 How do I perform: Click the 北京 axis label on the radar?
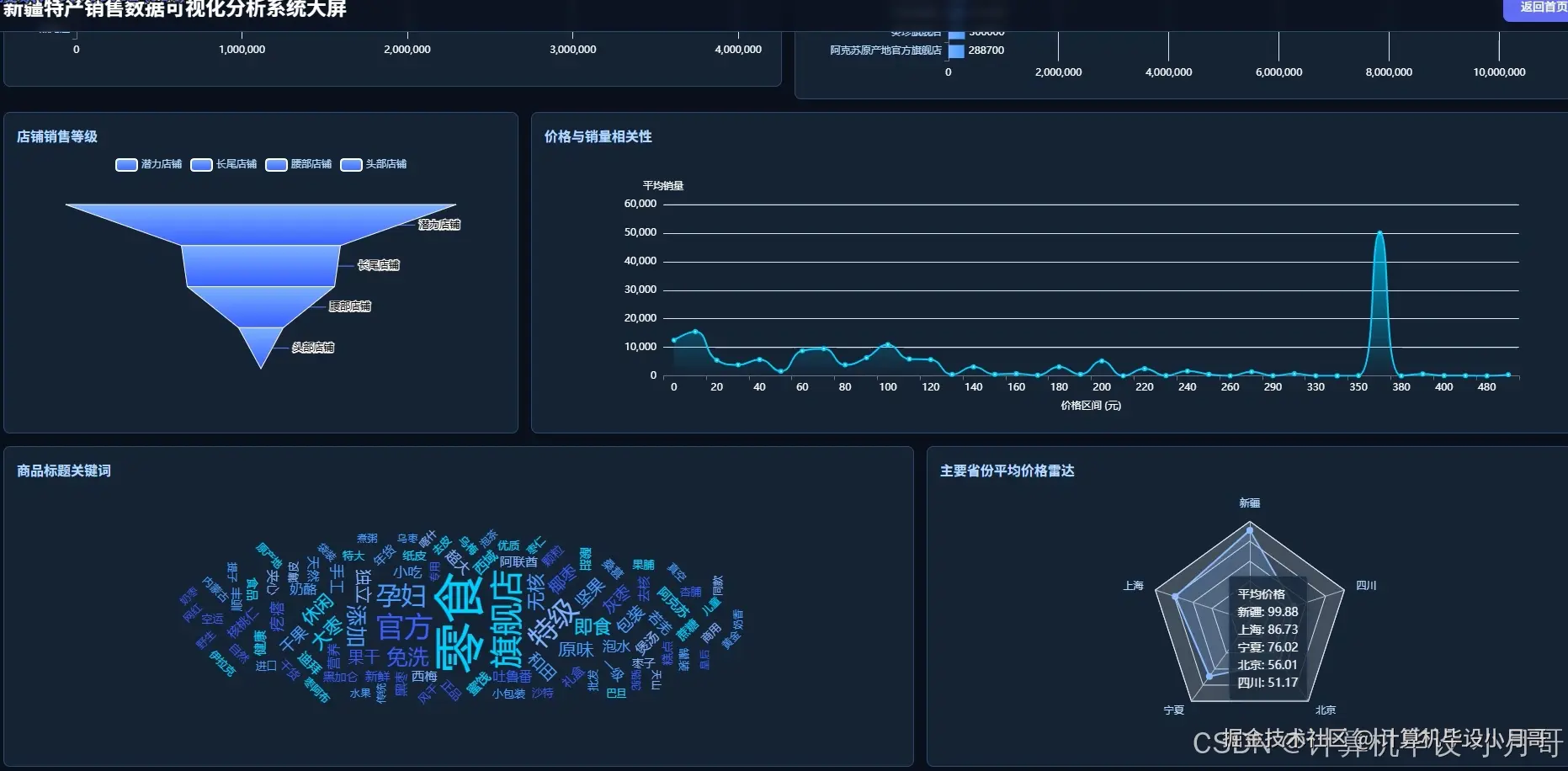pyautogui.click(x=1326, y=710)
